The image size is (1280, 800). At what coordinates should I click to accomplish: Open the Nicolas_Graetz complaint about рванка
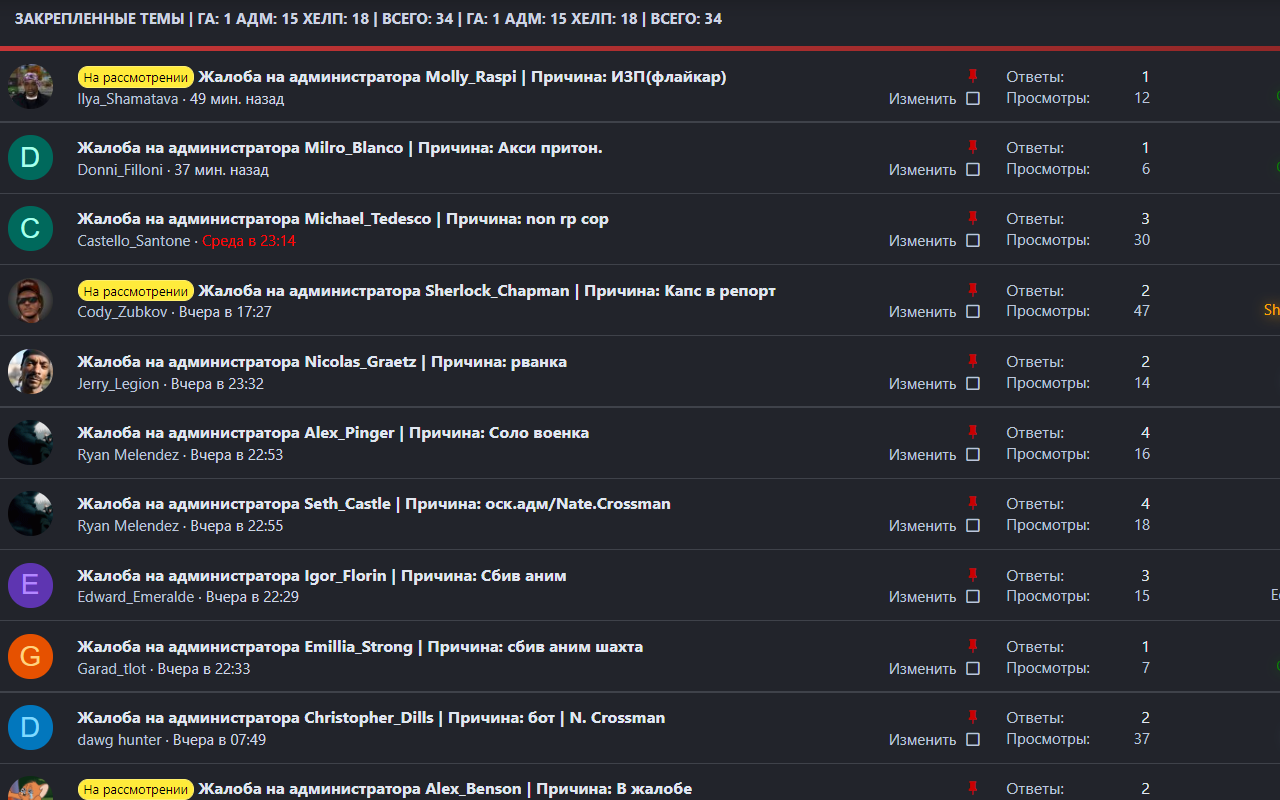click(323, 361)
